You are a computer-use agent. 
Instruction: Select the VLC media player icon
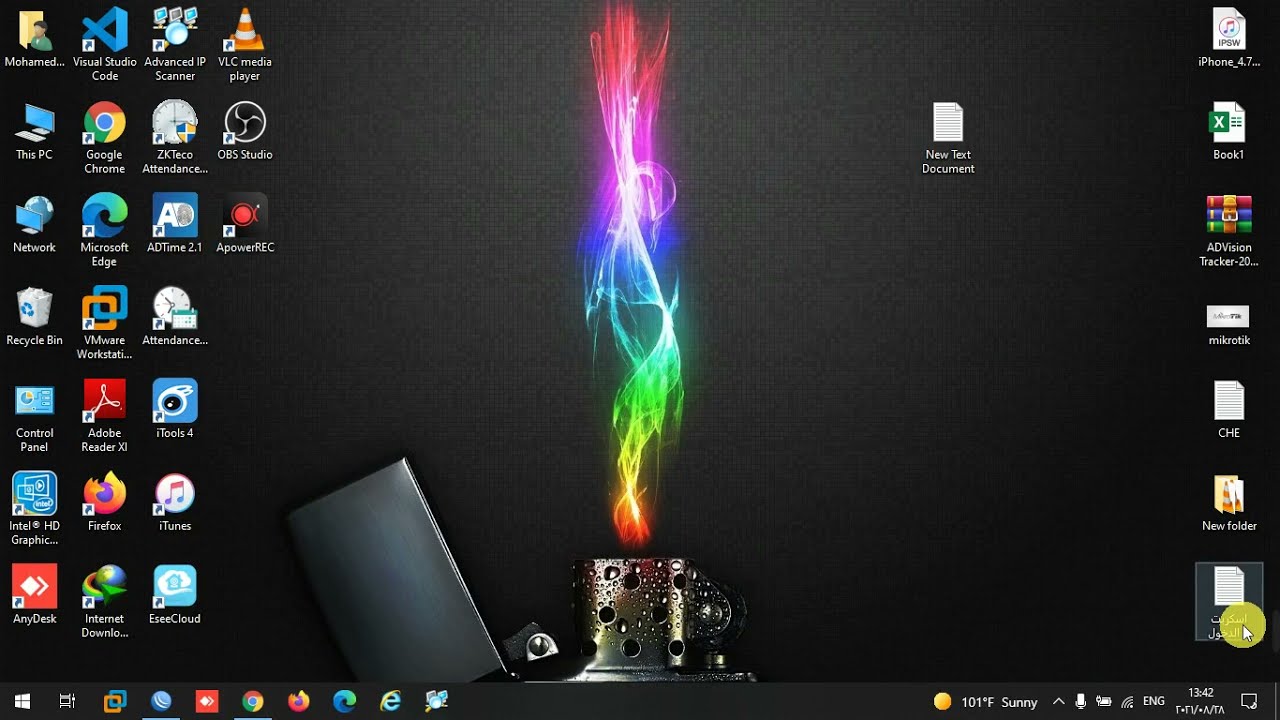coord(245,45)
